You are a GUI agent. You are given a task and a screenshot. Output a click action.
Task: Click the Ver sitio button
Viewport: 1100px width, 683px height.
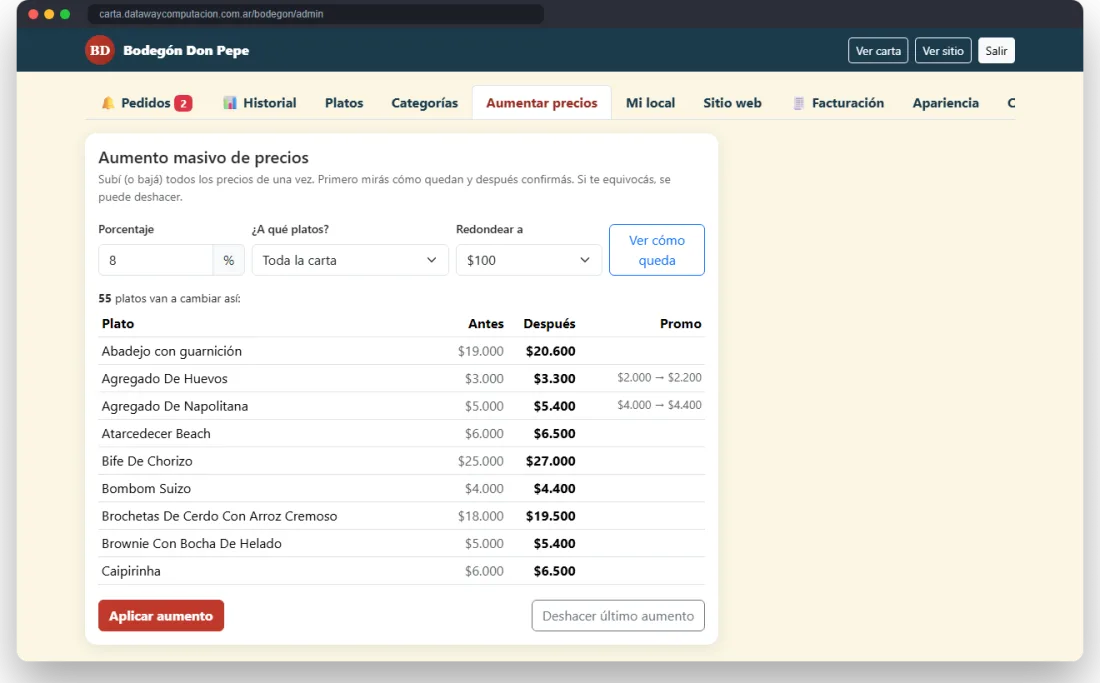tap(943, 50)
